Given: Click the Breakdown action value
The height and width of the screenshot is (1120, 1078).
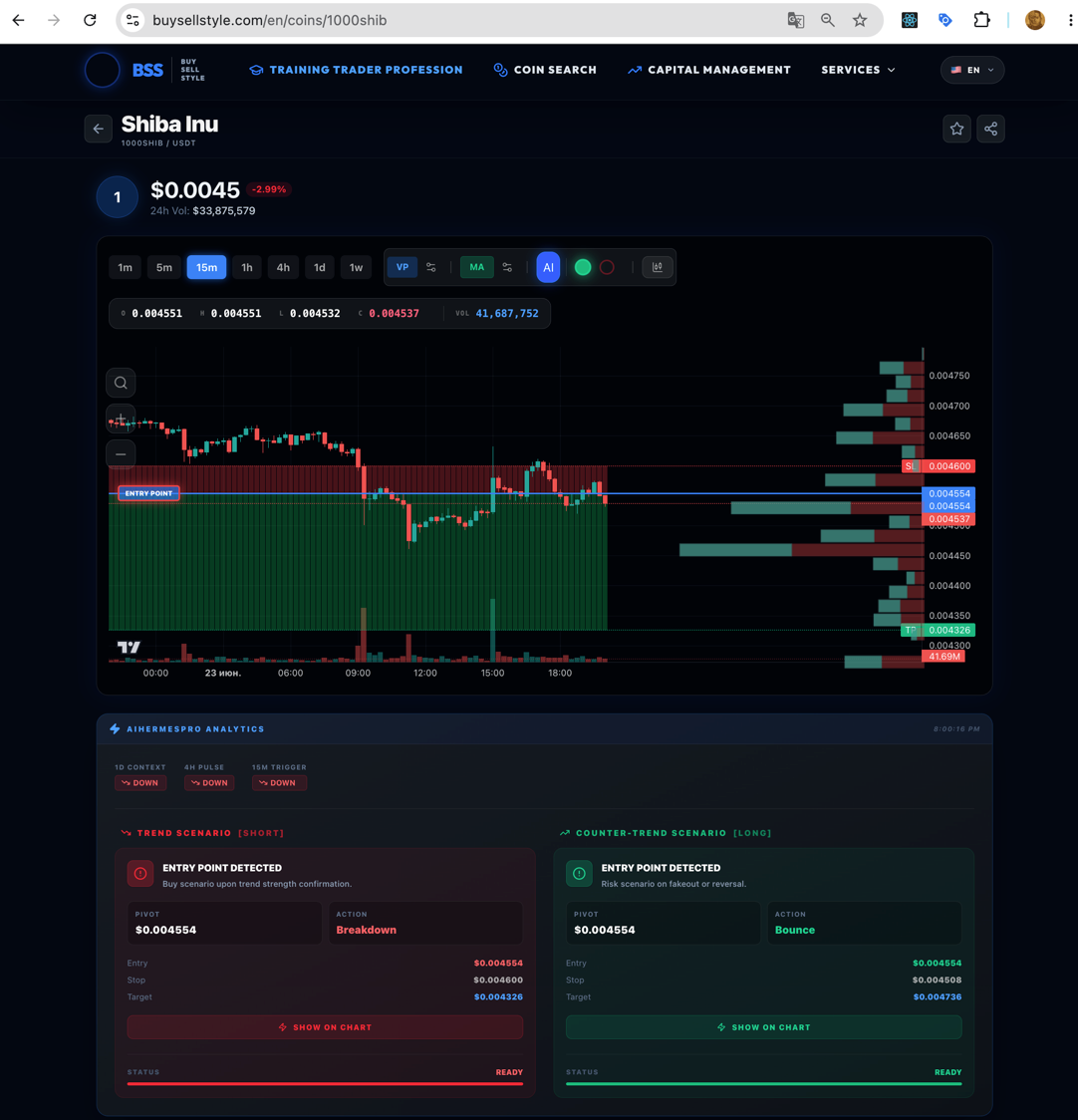Looking at the screenshot, I should (366, 930).
